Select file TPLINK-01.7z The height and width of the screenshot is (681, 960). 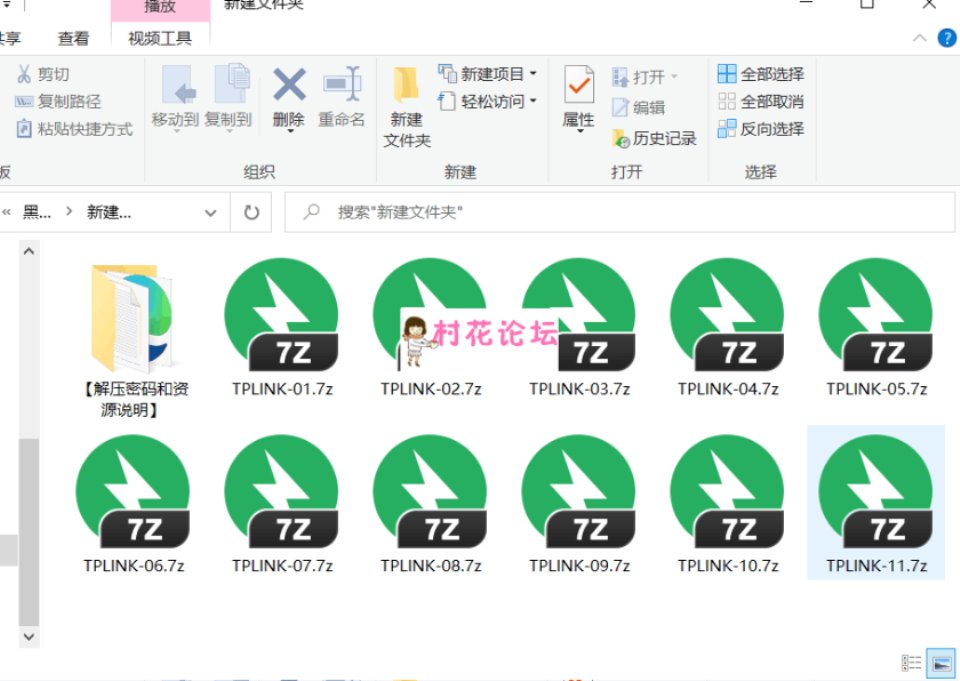pos(282,328)
